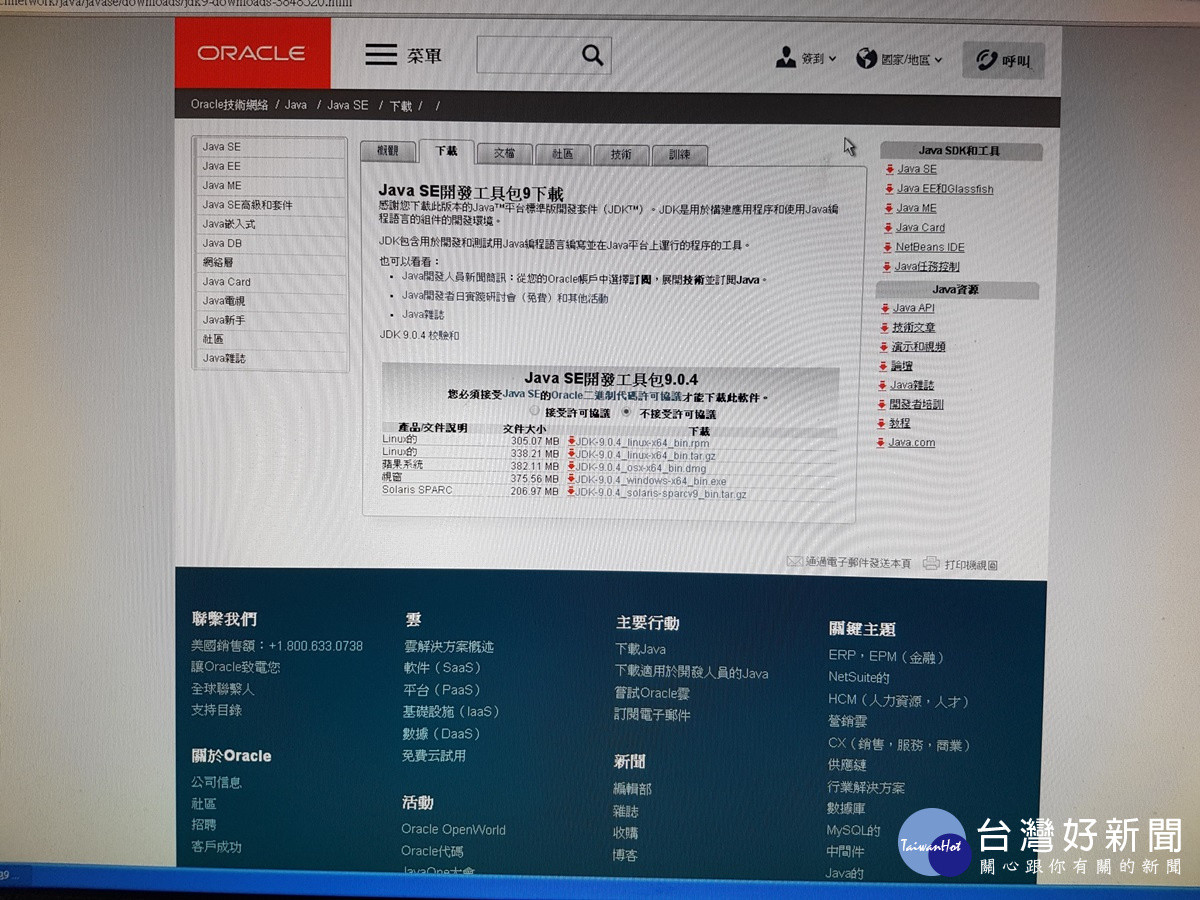Image resolution: width=1200 pixels, height=900 pixels.
Task: Select Java EE in left sidebar
Action: click(221, 166)
